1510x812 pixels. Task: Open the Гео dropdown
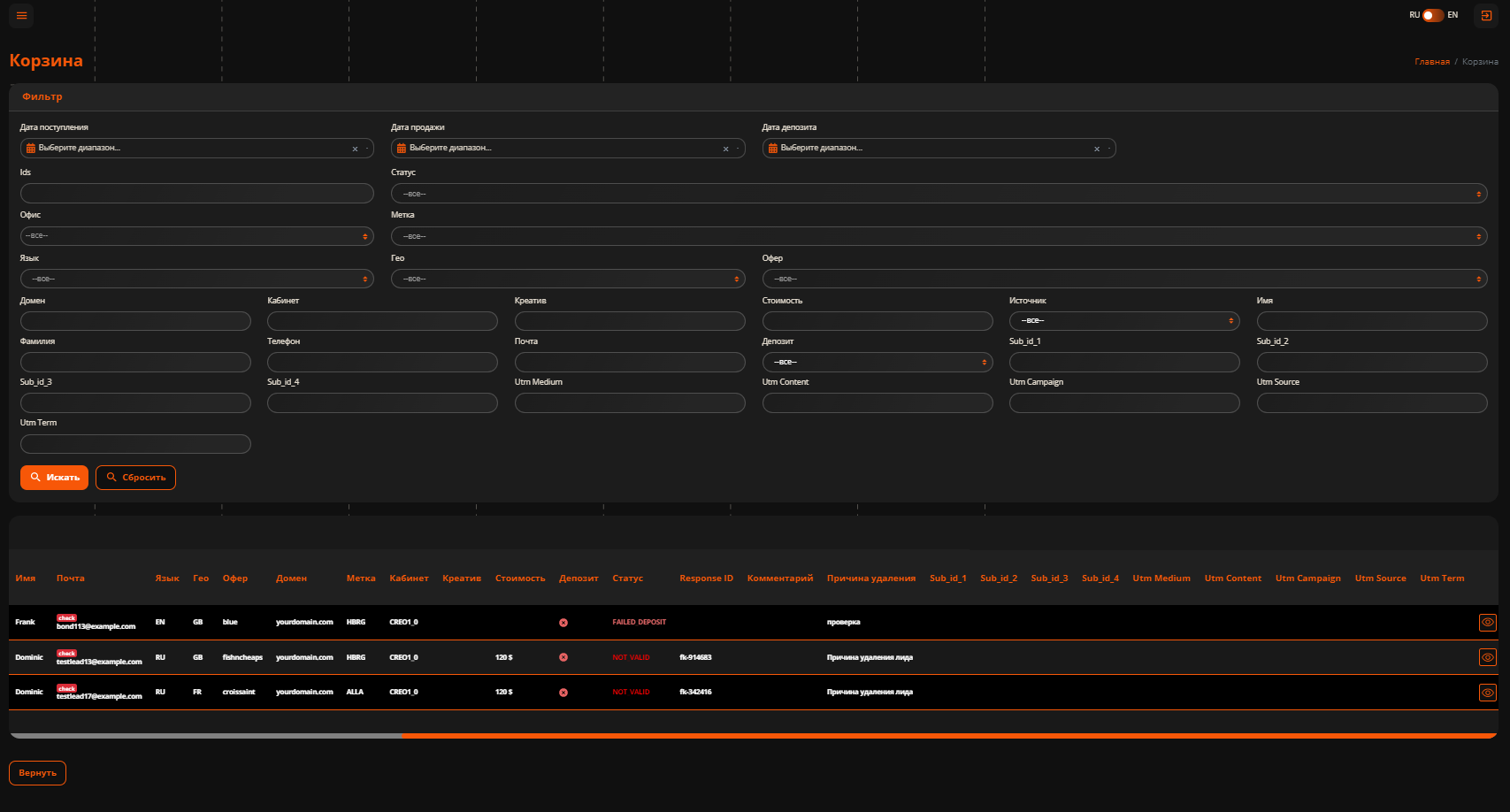[x=568, y=279]
